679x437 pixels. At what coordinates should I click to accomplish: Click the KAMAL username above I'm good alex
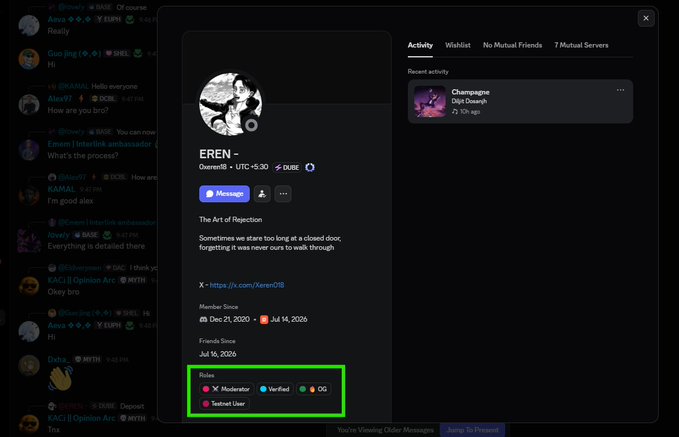pos(61,189)
